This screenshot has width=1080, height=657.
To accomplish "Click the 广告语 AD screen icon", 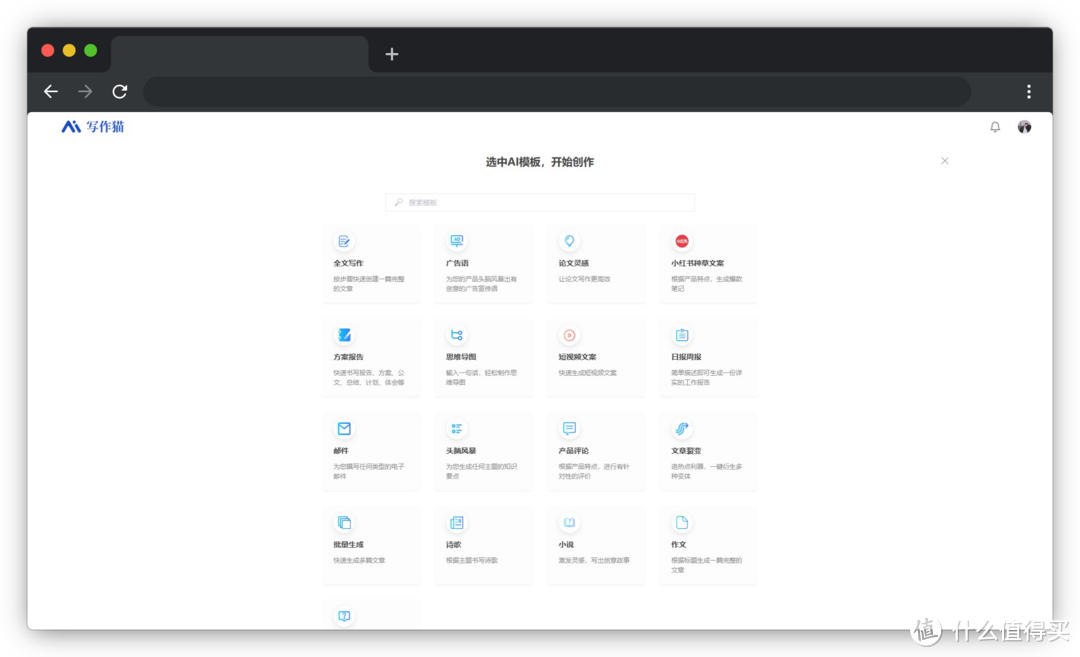I will (x=457, y=241).
